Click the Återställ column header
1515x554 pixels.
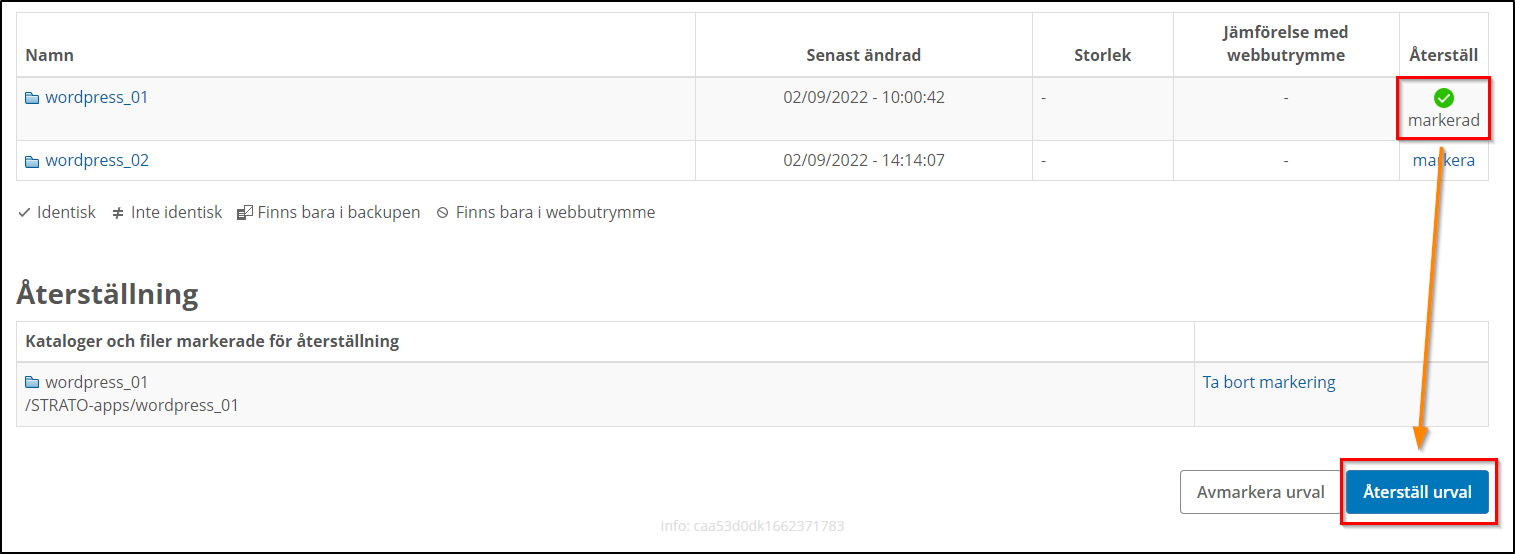[1443, 55]
